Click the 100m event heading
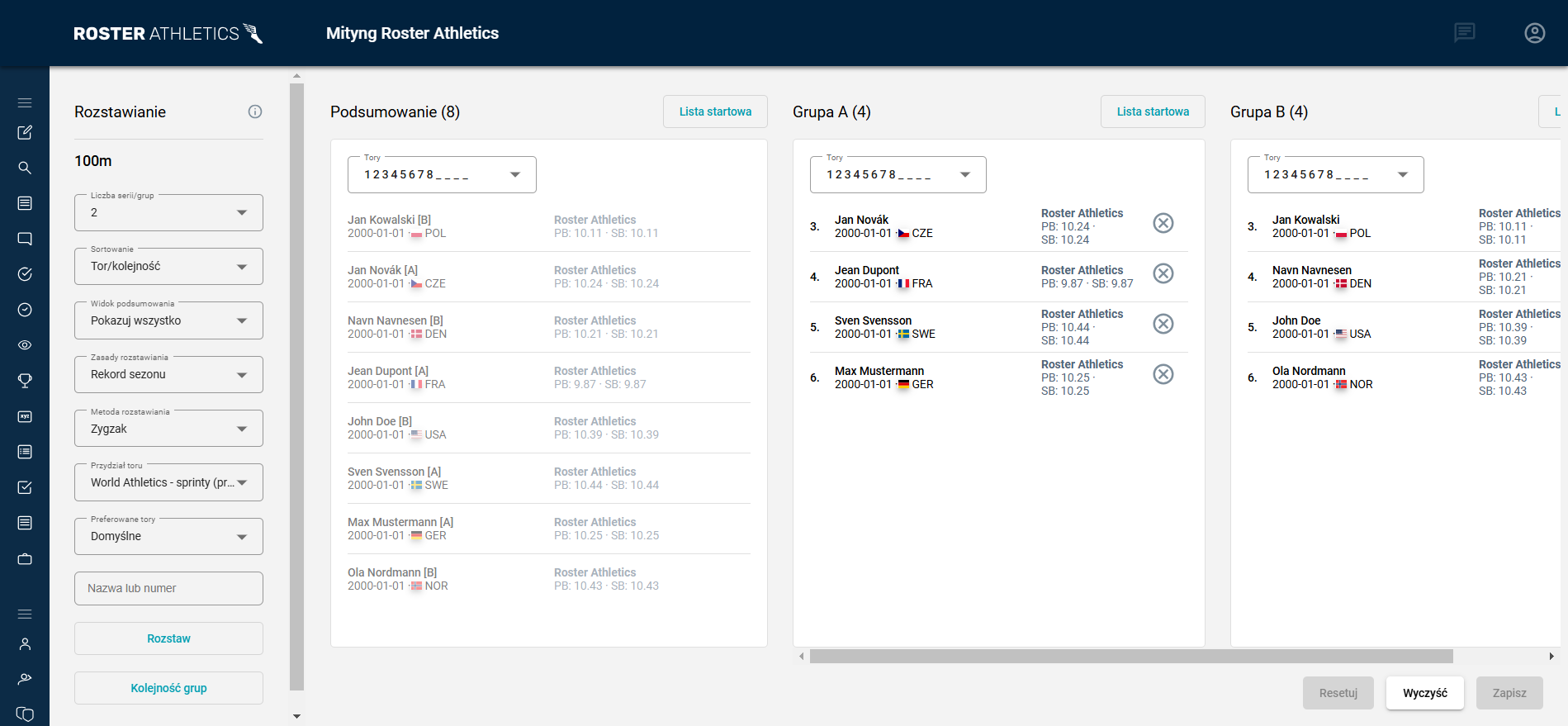Viewport: 1568px width, 726px height. (x=93, y=161)
